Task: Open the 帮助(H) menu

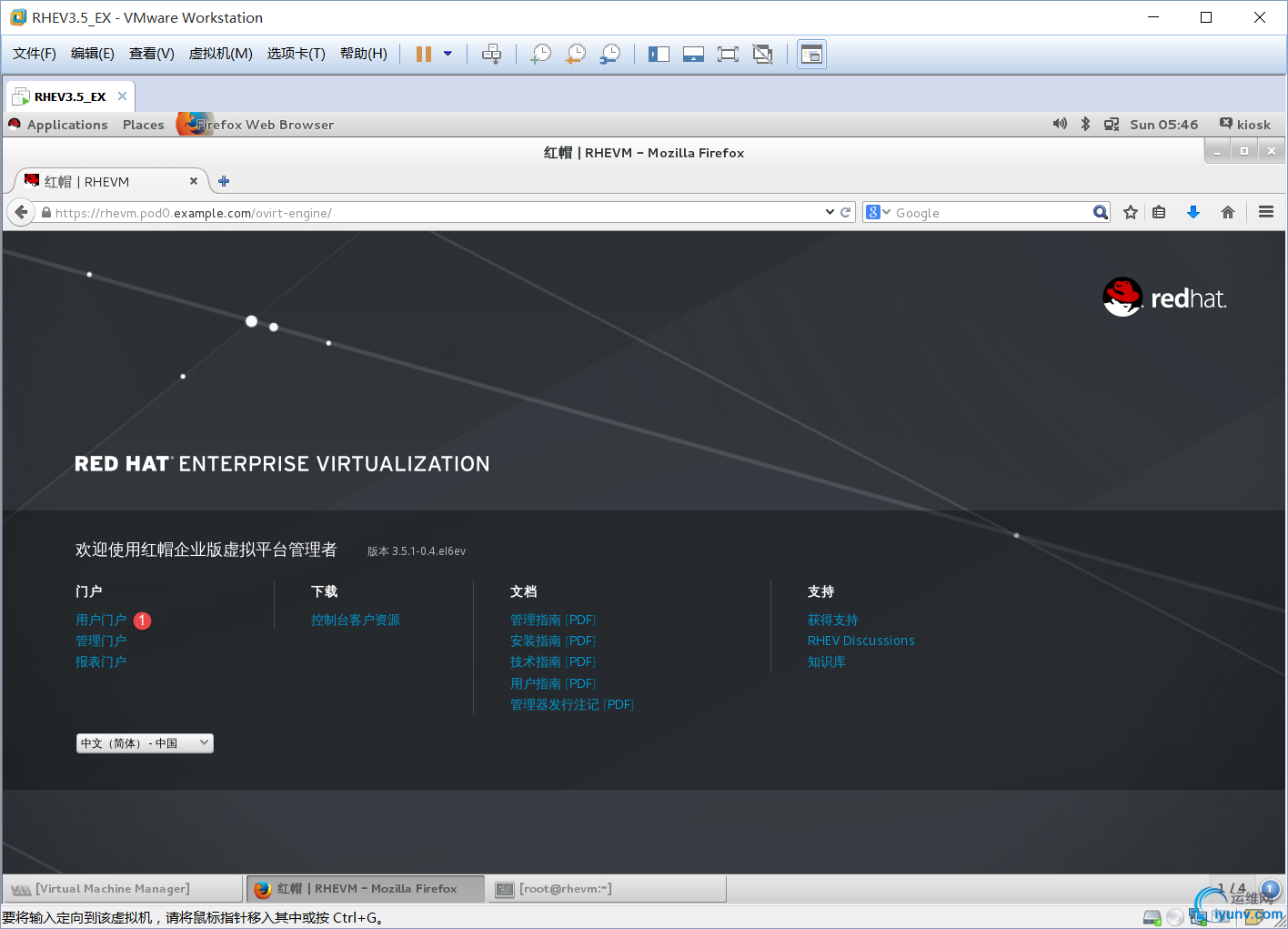Action: point(364,54)
